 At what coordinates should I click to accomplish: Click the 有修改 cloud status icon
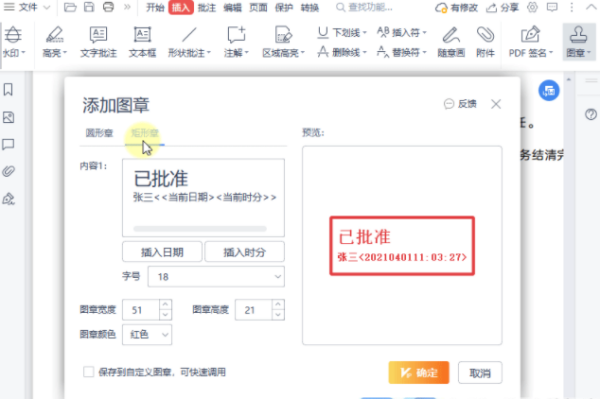(441, 7)
